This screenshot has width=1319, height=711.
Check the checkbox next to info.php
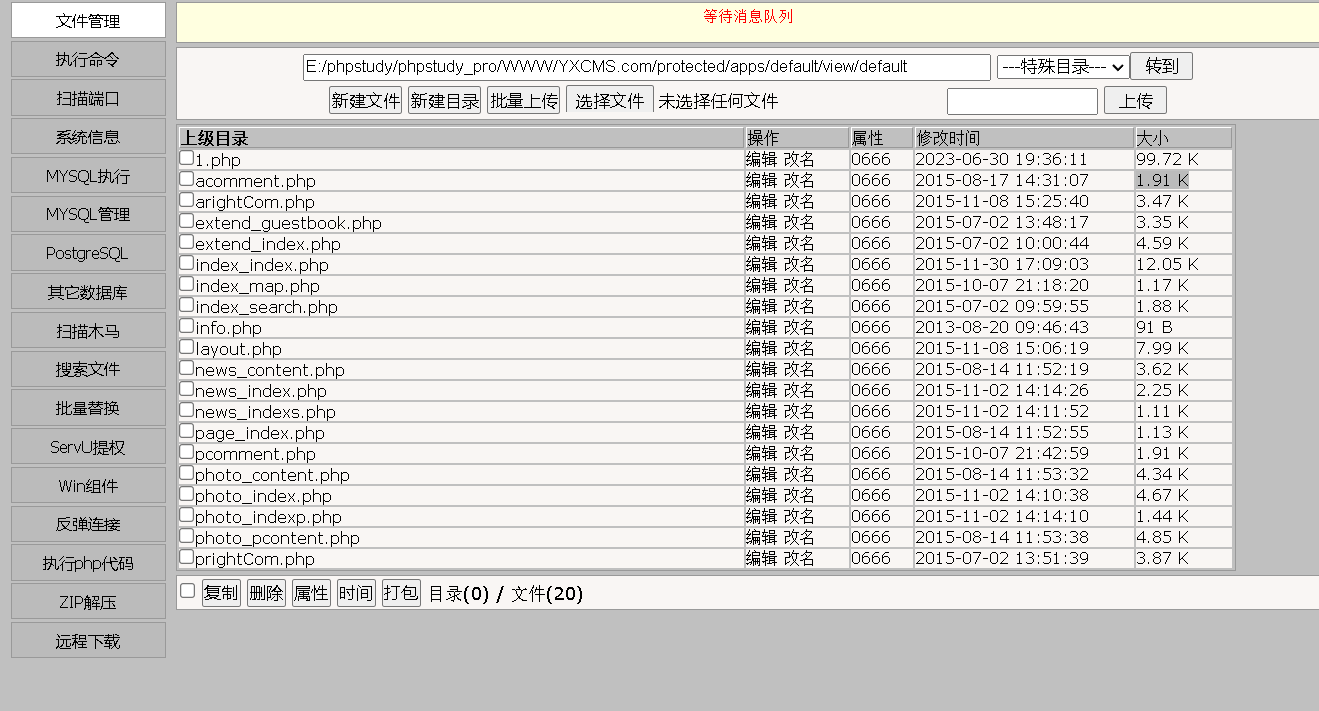click(184, 327)
